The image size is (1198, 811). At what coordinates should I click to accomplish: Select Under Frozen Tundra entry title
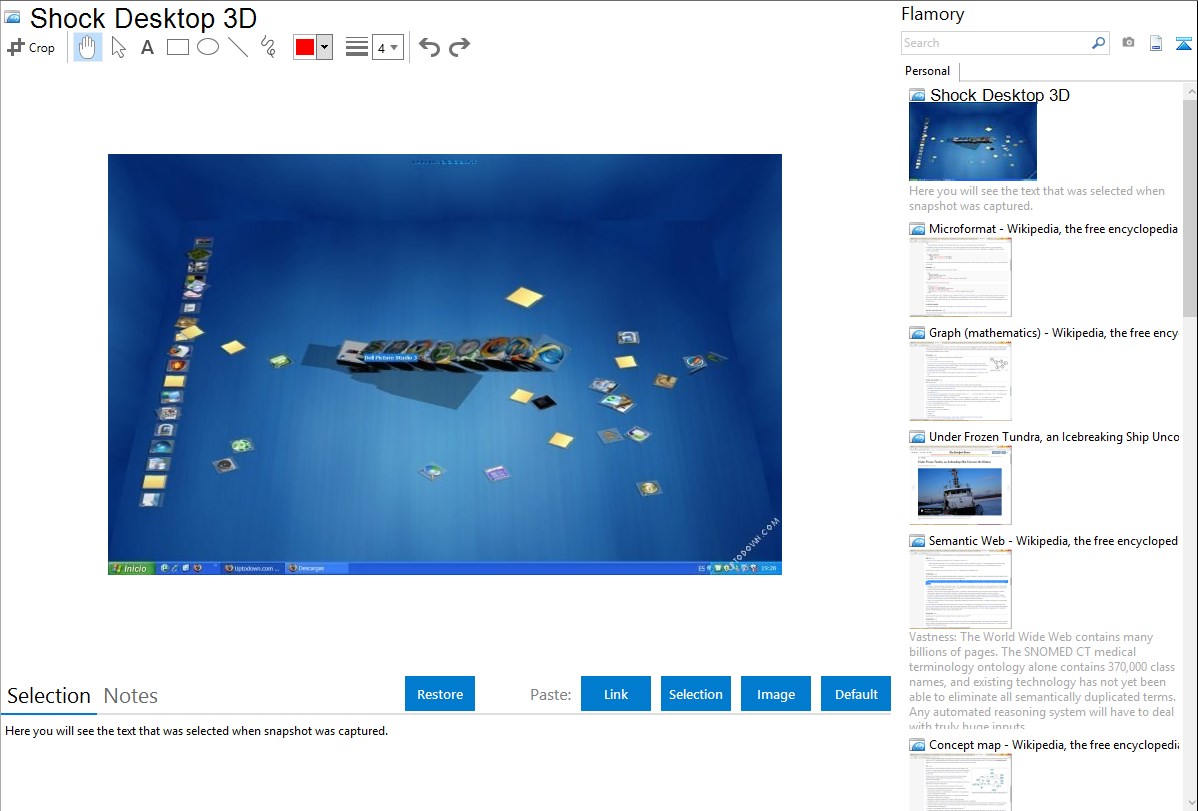coord(1054,436)
